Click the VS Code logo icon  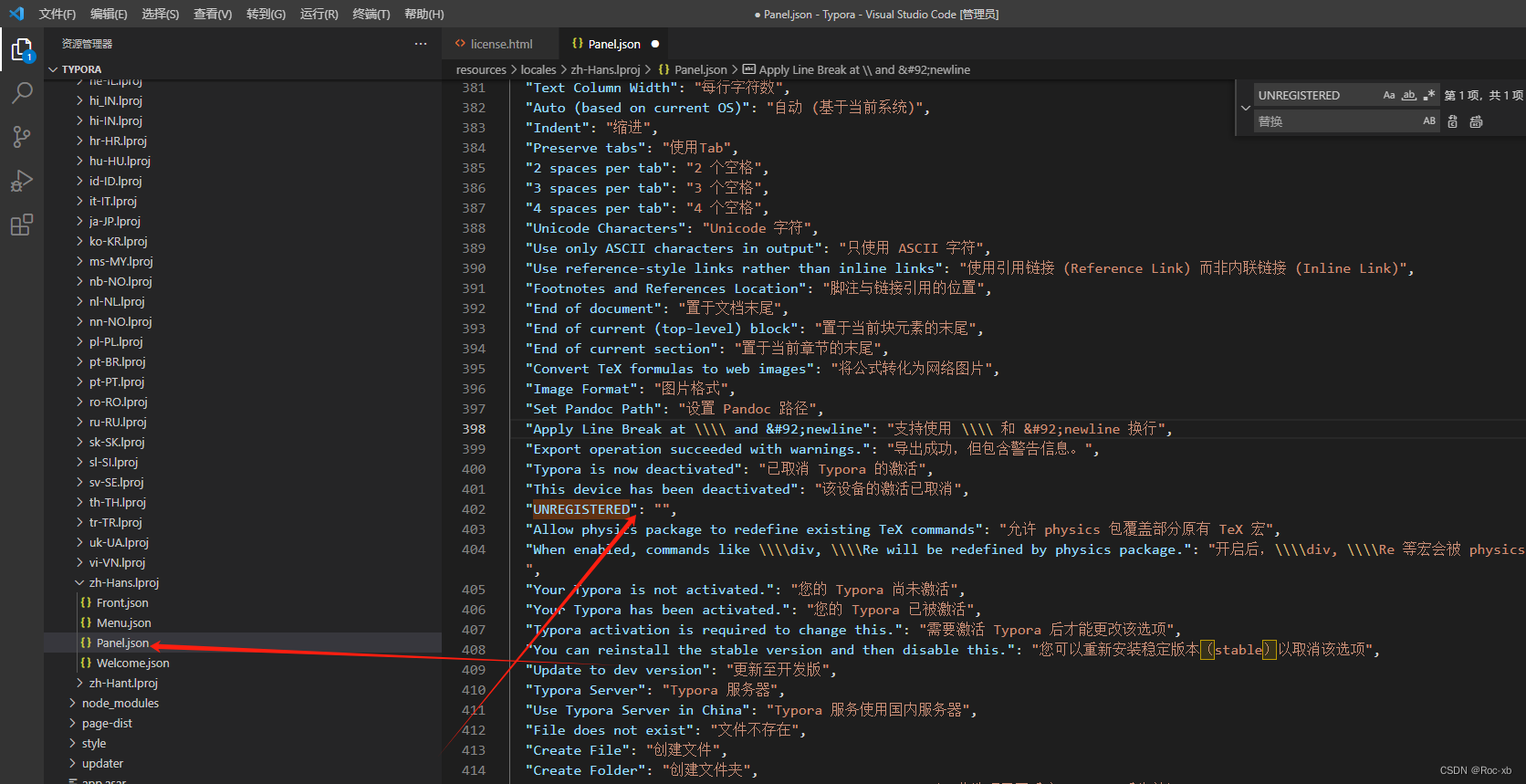16,14
